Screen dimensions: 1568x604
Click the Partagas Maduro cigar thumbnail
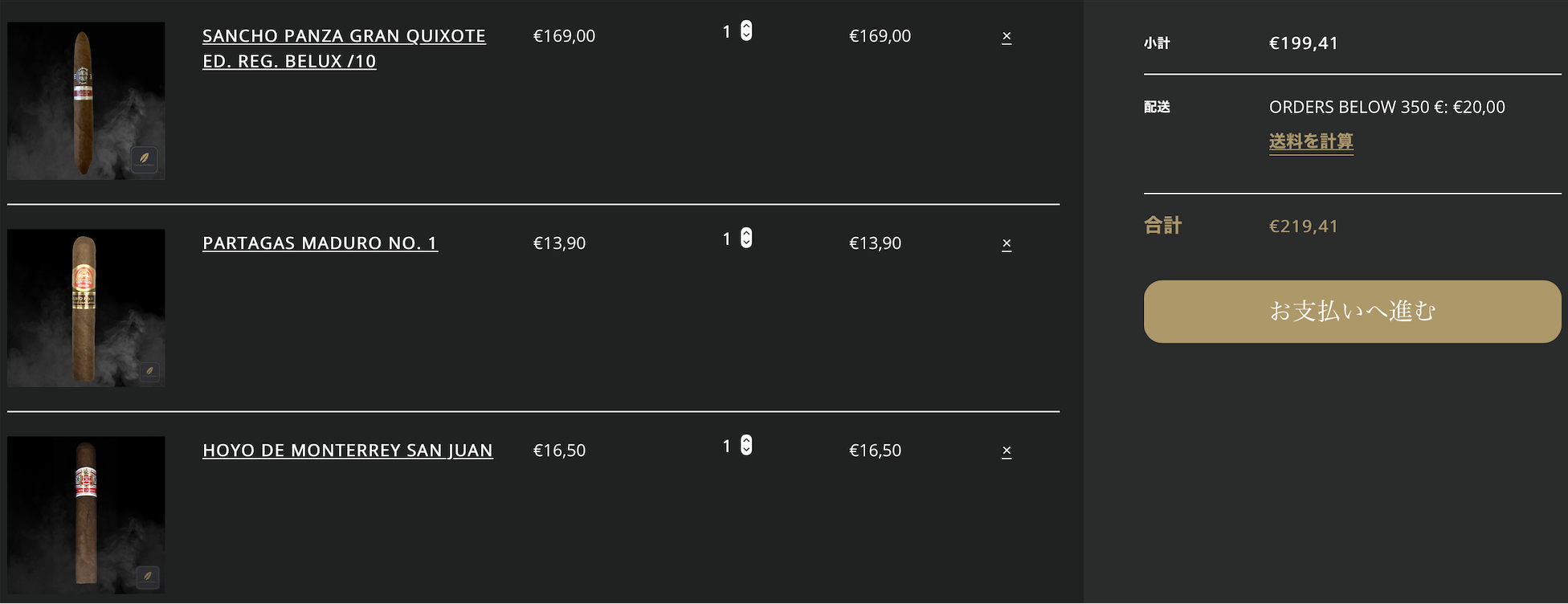(86, 308)
